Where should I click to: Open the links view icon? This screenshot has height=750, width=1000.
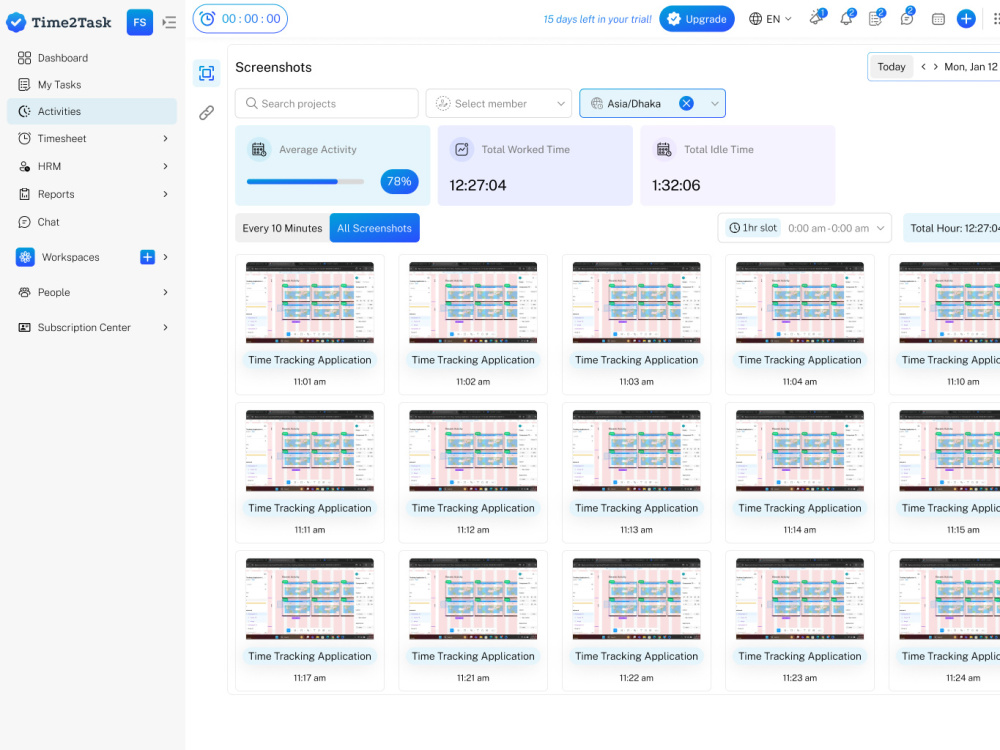[x=206, y=113]
